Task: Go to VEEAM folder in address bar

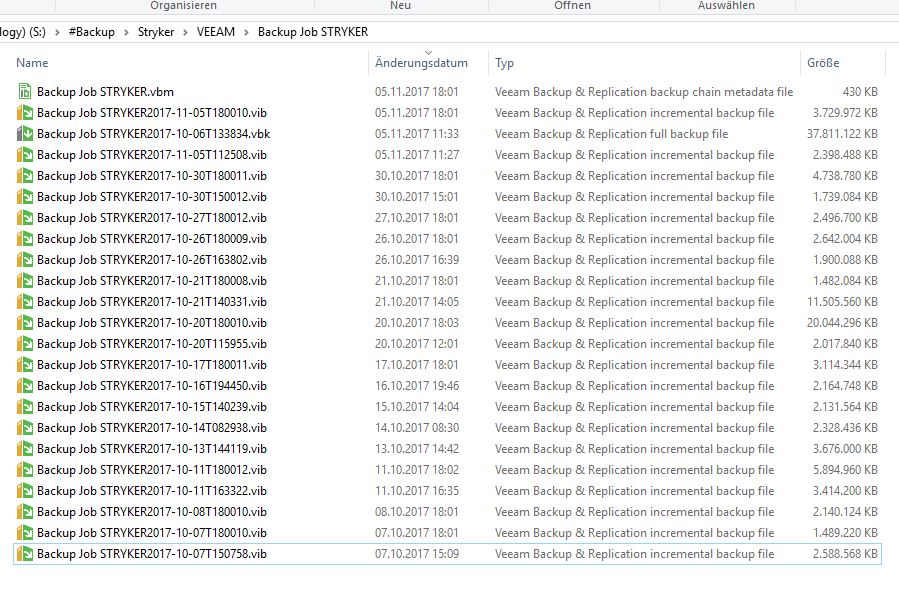Action: tap(216, 32)
